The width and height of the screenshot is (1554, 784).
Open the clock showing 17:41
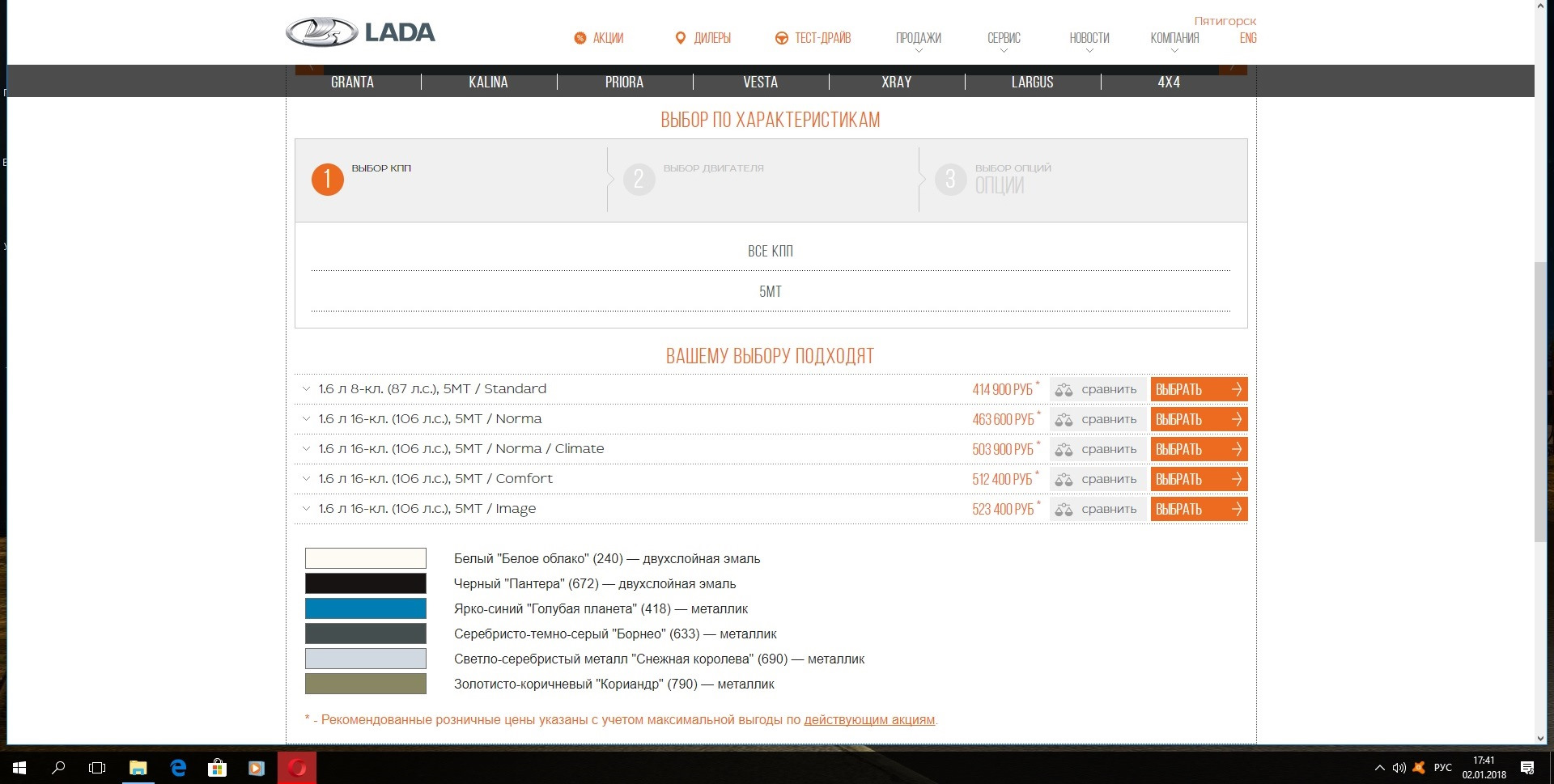coord(1484,768)
